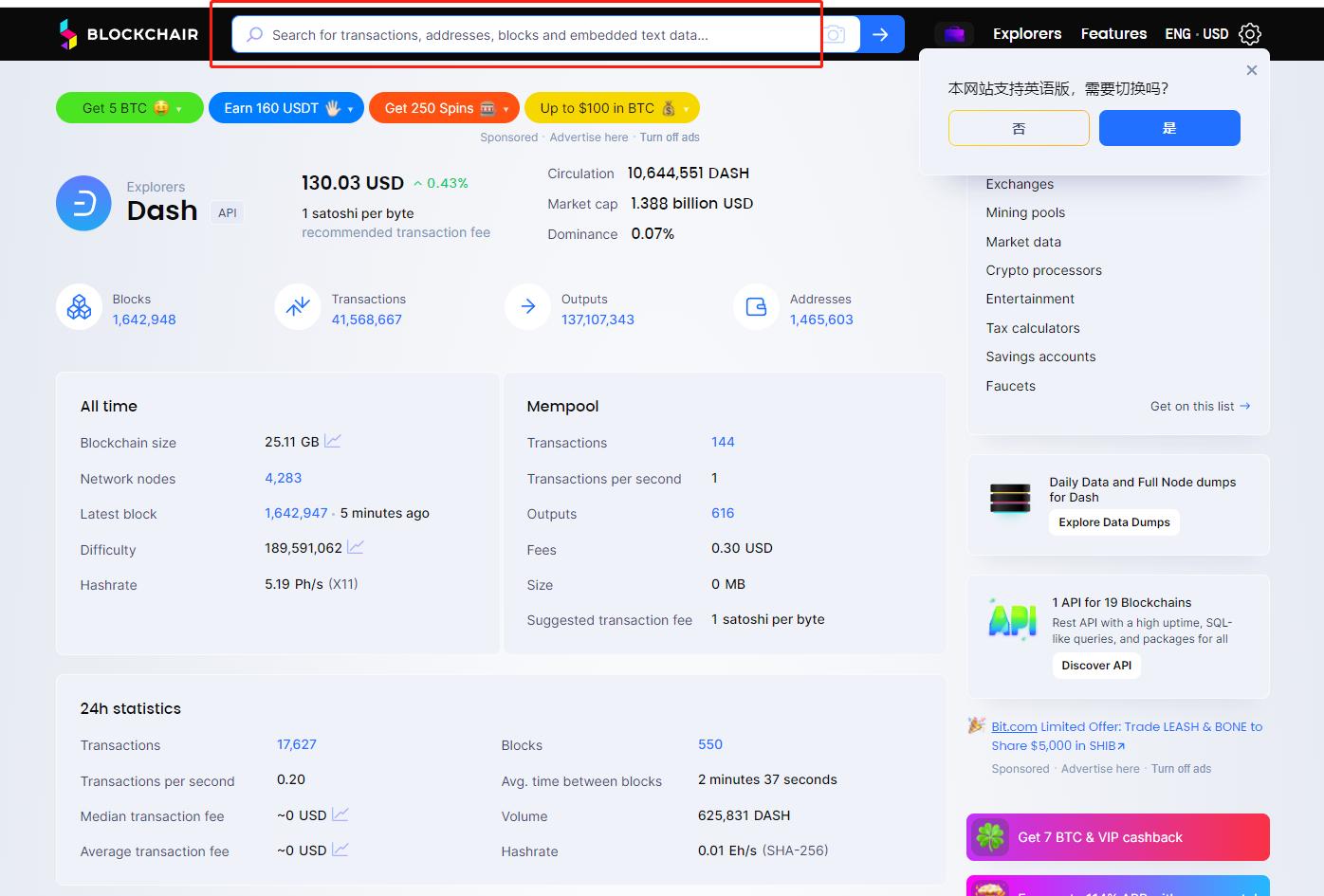Select the ENG · USD language selector
The width and height of the screenshot is (1324, 896).
tap(1196, 34)
